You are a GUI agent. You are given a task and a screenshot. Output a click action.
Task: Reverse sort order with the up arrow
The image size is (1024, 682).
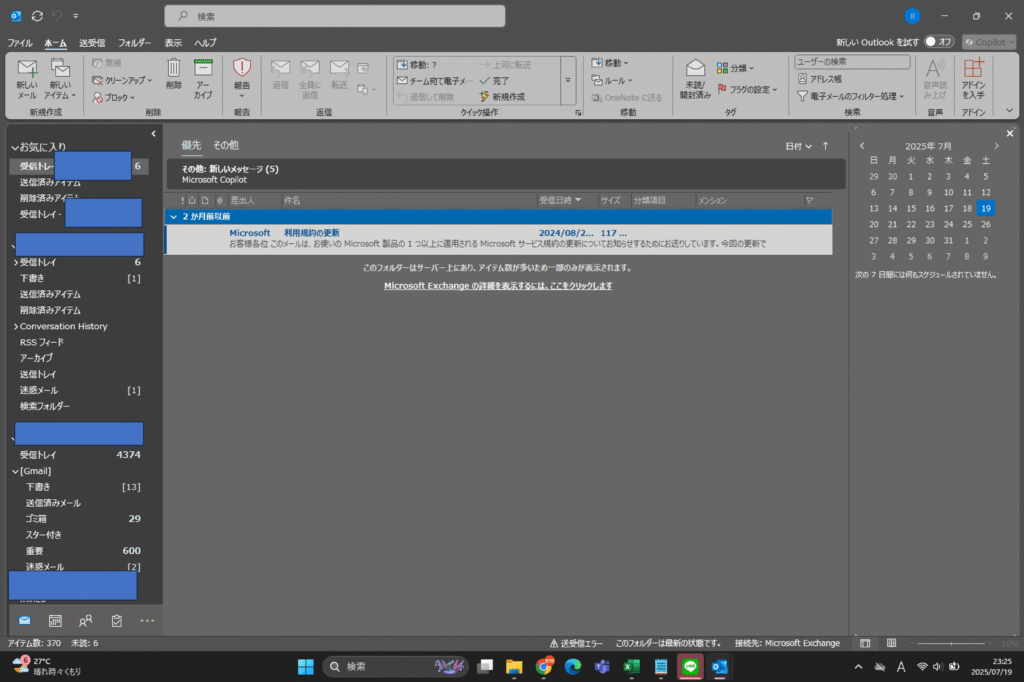825,146
